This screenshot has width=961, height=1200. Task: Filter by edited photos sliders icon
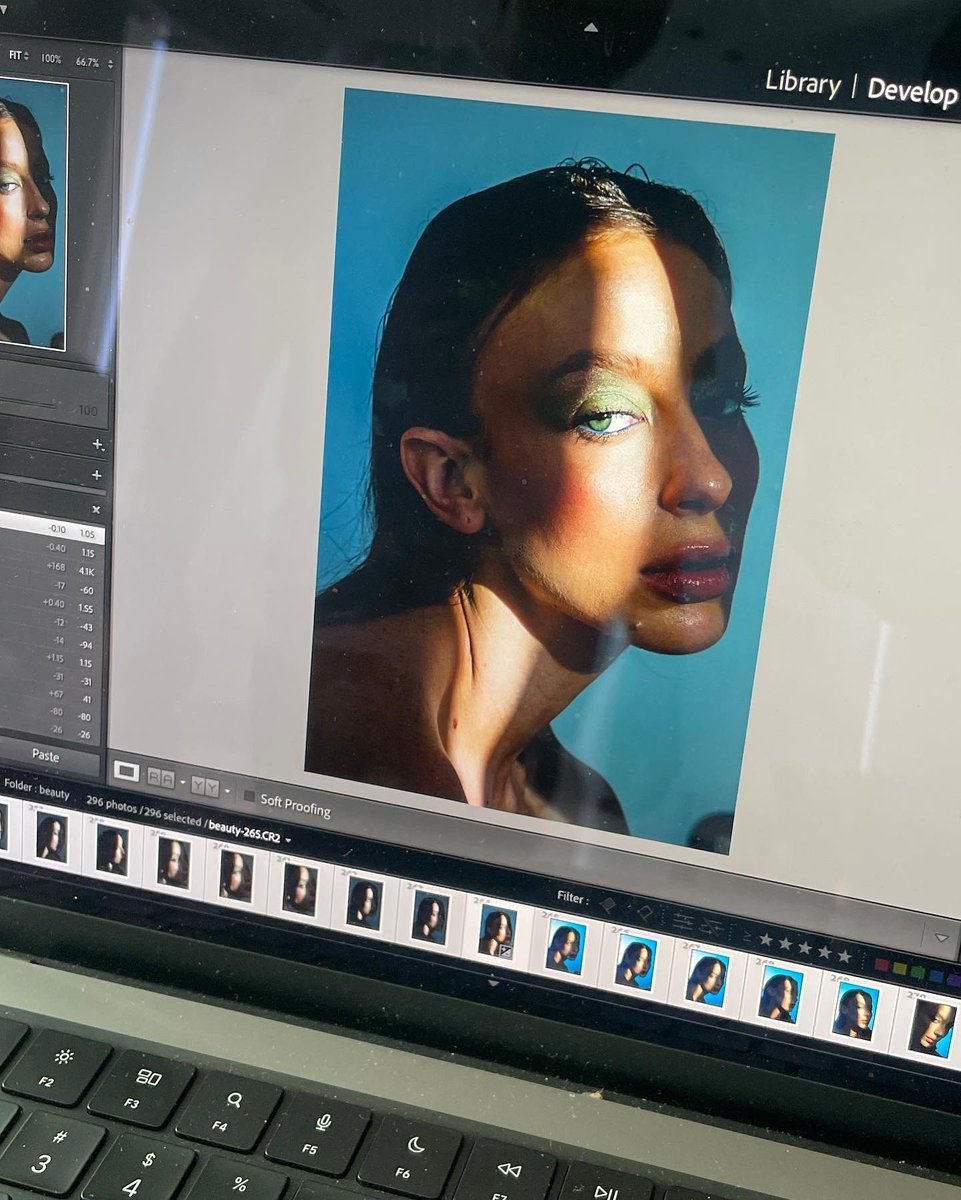(x=683, y=921)
